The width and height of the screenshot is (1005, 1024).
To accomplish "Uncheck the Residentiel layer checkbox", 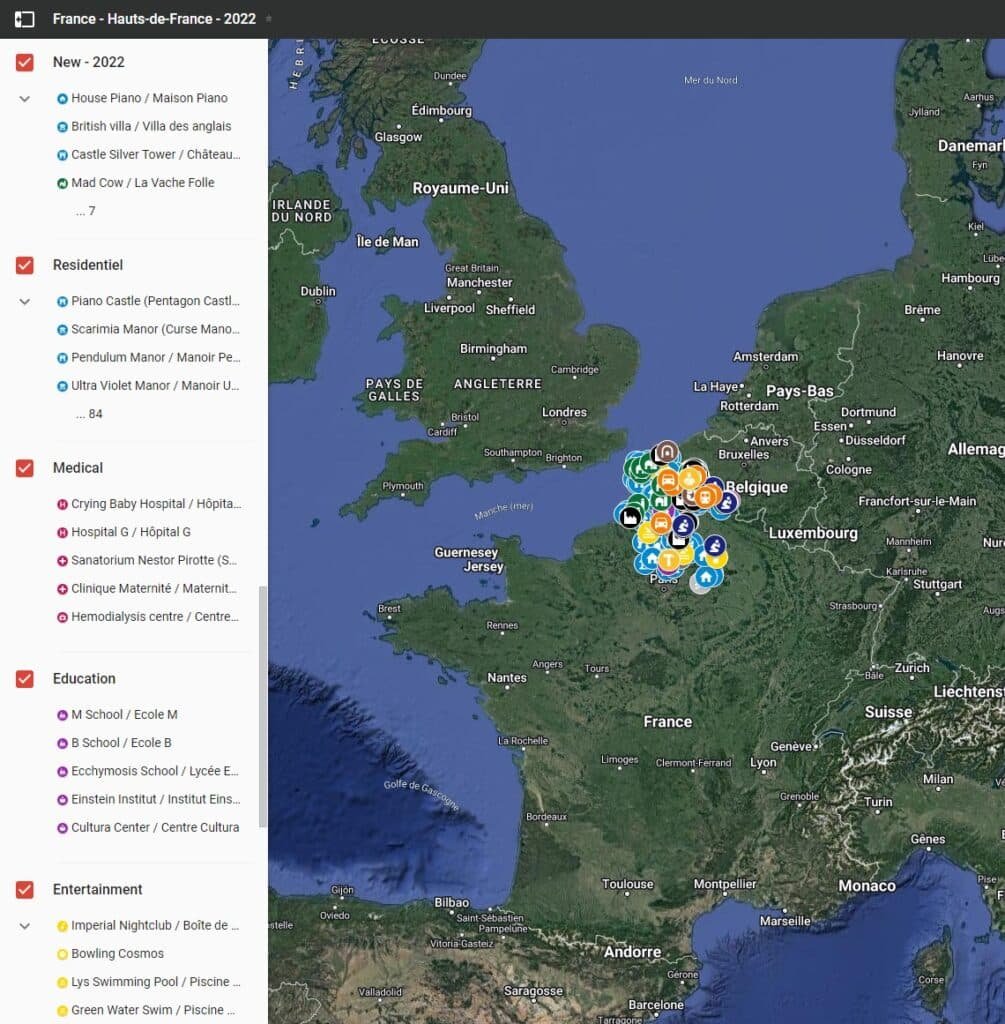I will (x=24, y=264).
